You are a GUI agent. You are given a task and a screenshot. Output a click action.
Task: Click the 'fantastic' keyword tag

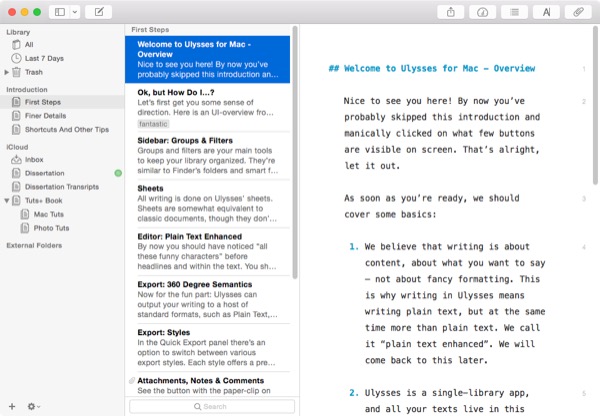click(x=153, y=124)
